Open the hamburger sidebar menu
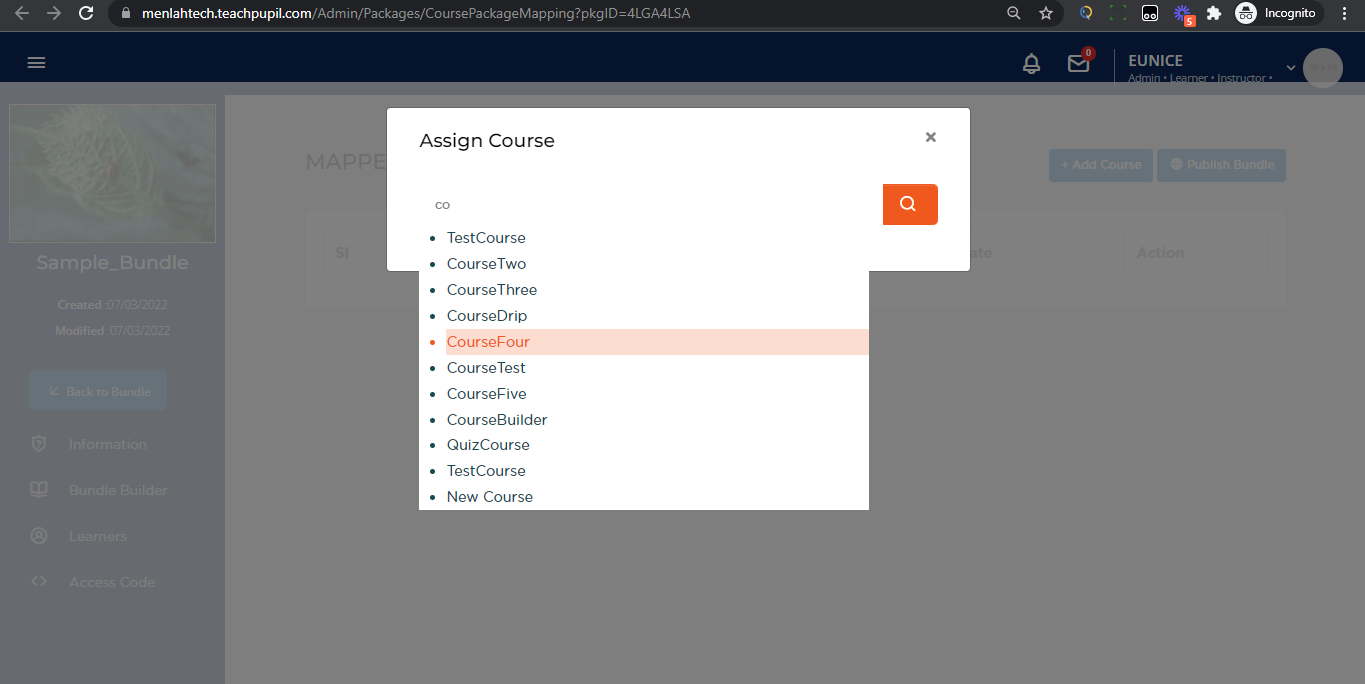Image resolution: width=1365 pixels, height=684 pixels. (x=36, y=63)
